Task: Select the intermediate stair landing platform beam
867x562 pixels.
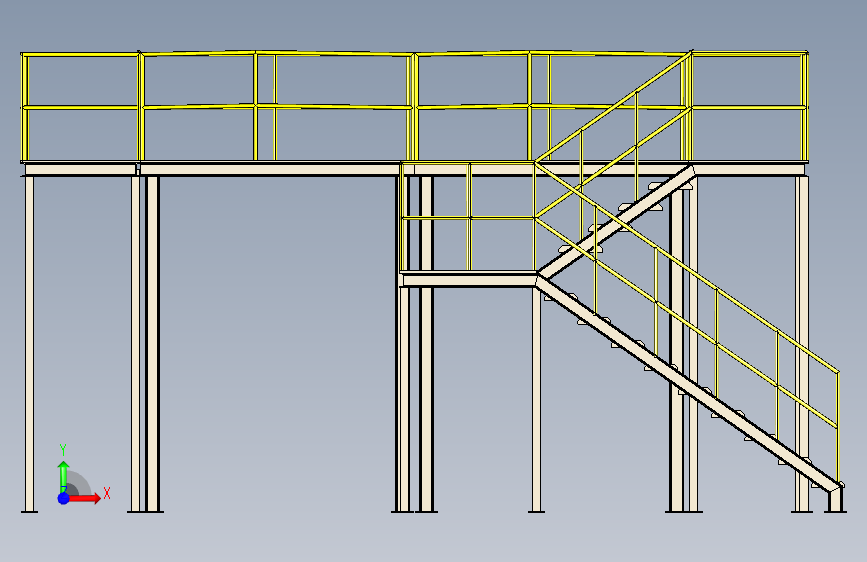Action: (x=469, y=279)
